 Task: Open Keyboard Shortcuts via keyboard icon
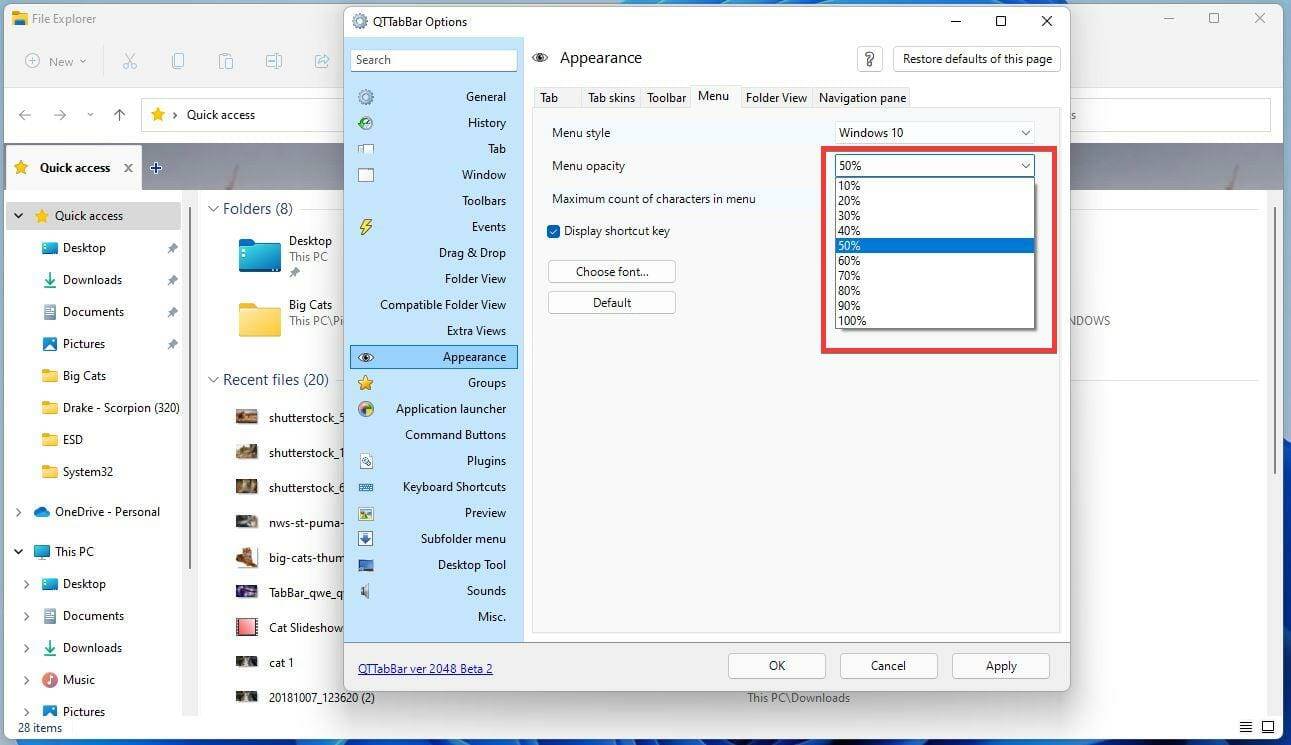tap(365, 486)
